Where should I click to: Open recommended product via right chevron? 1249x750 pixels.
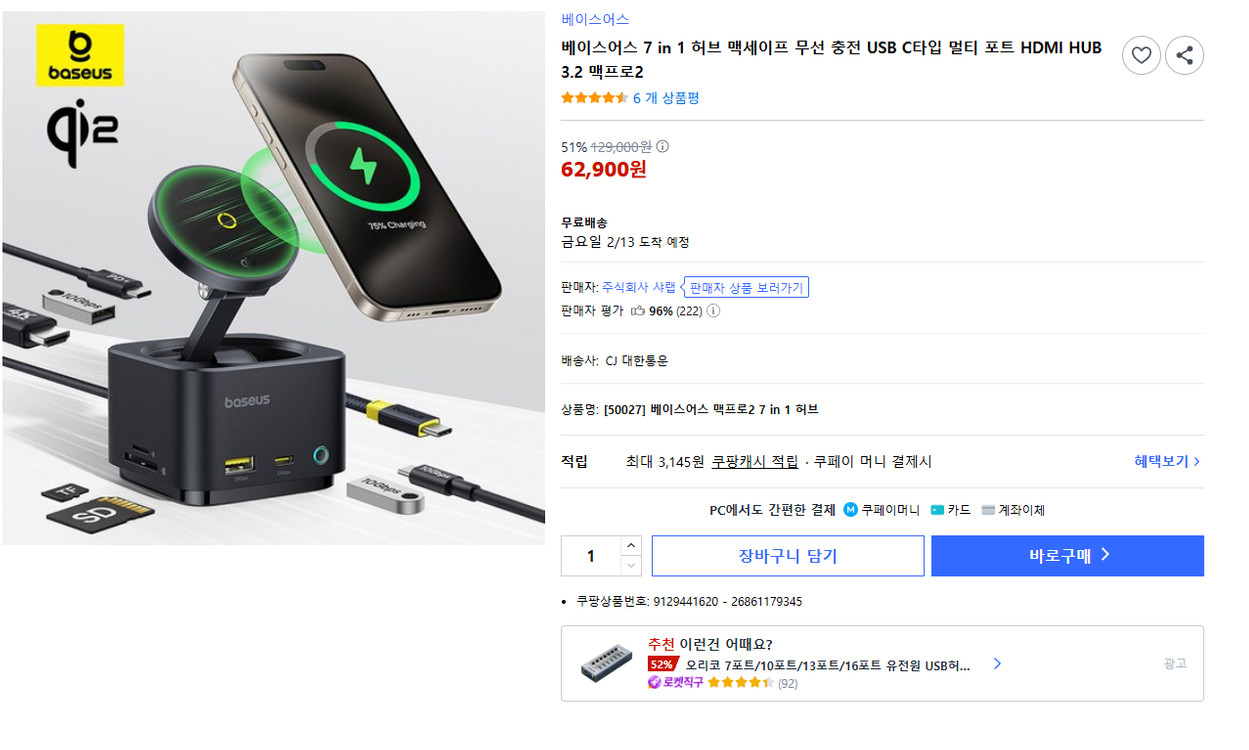point(997,663)
